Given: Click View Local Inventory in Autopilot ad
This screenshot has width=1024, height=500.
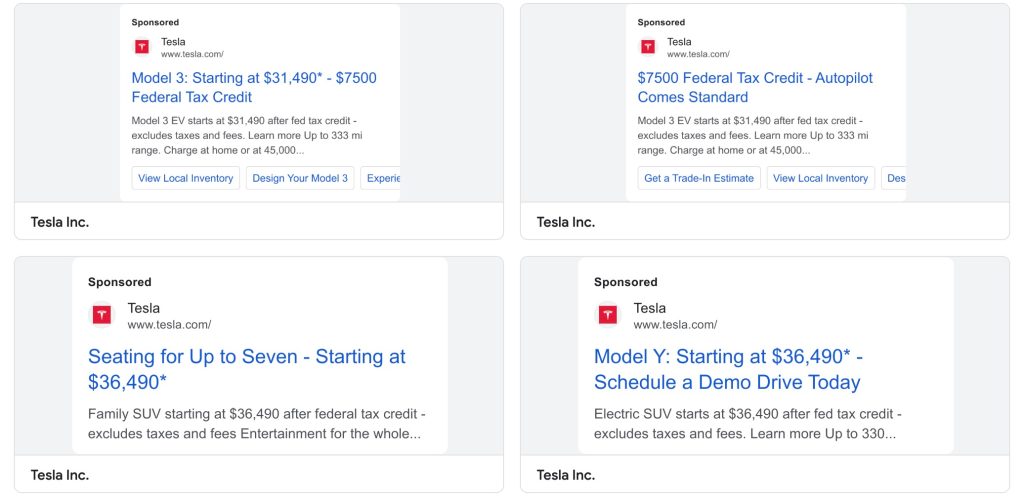Looking at the screenshot, I should coord(820,178).
